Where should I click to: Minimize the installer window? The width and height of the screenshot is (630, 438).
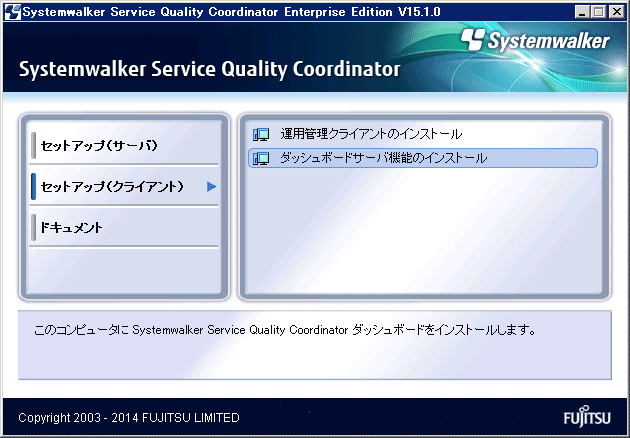pyautogui.click(x=582, y=12)
